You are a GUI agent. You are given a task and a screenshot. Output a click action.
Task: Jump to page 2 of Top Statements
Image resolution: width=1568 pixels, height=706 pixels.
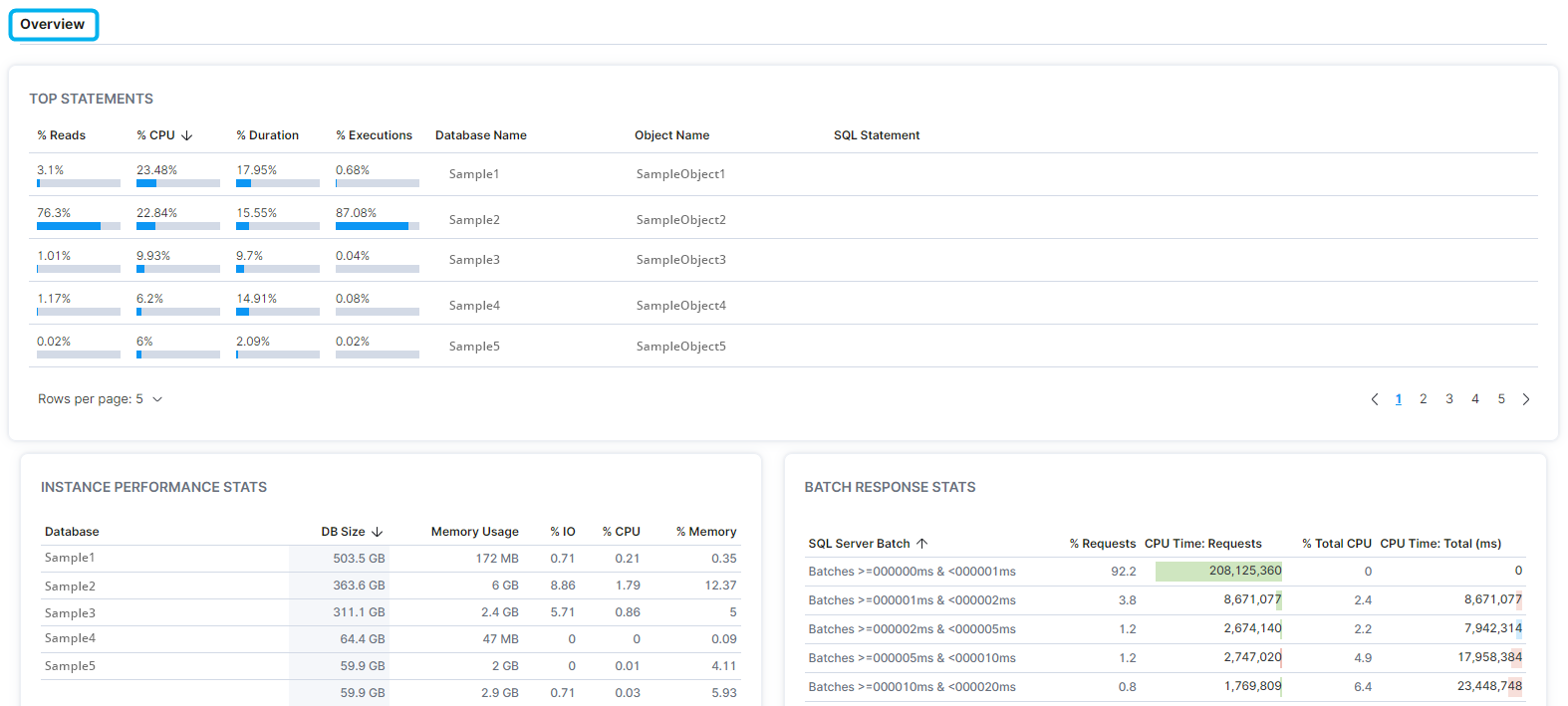(1423, 399)
